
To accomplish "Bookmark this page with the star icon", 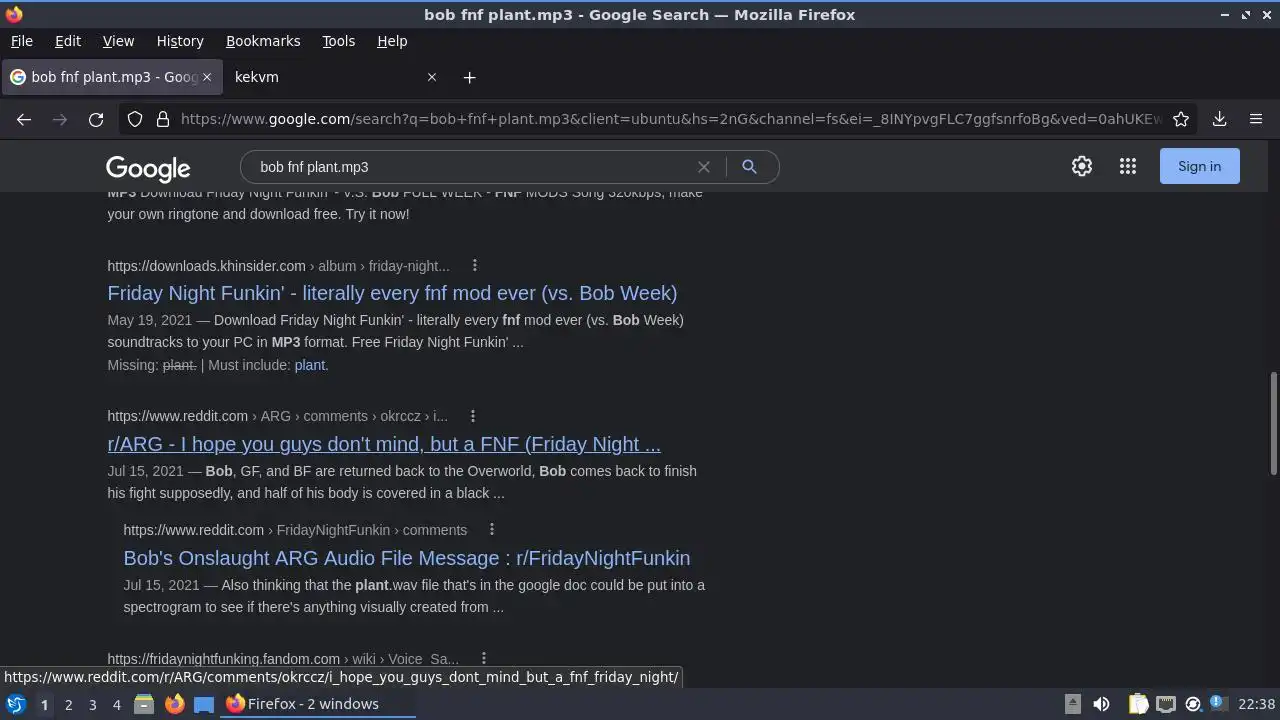I will pos(1181,119).
